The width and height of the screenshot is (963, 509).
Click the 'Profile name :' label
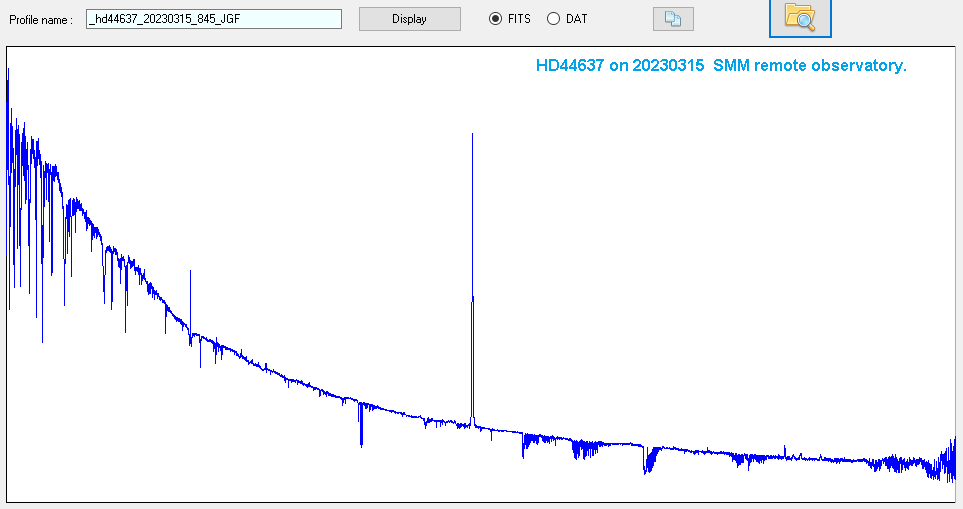point(41,20)
